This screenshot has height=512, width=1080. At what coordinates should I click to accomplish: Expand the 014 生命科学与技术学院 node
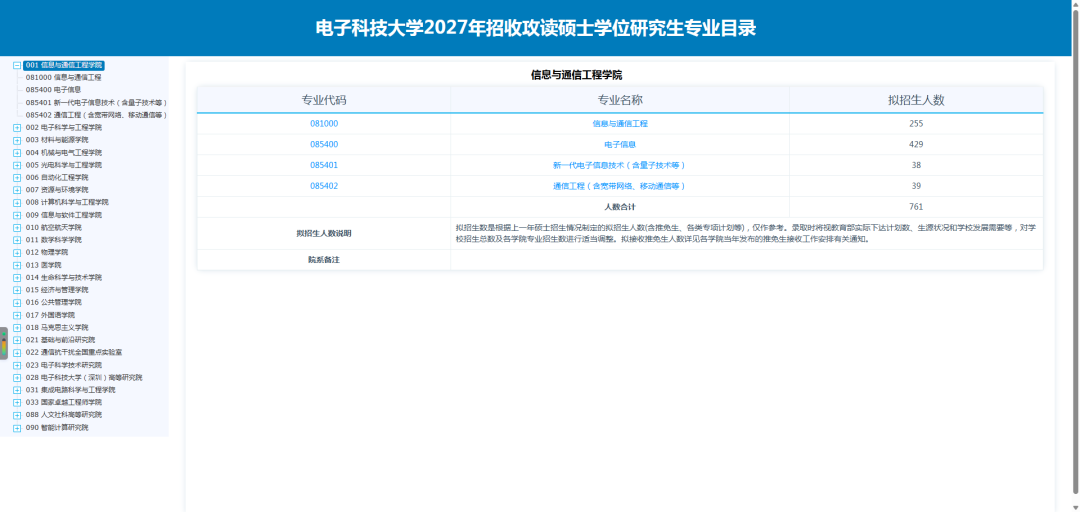tap(17, 278)
